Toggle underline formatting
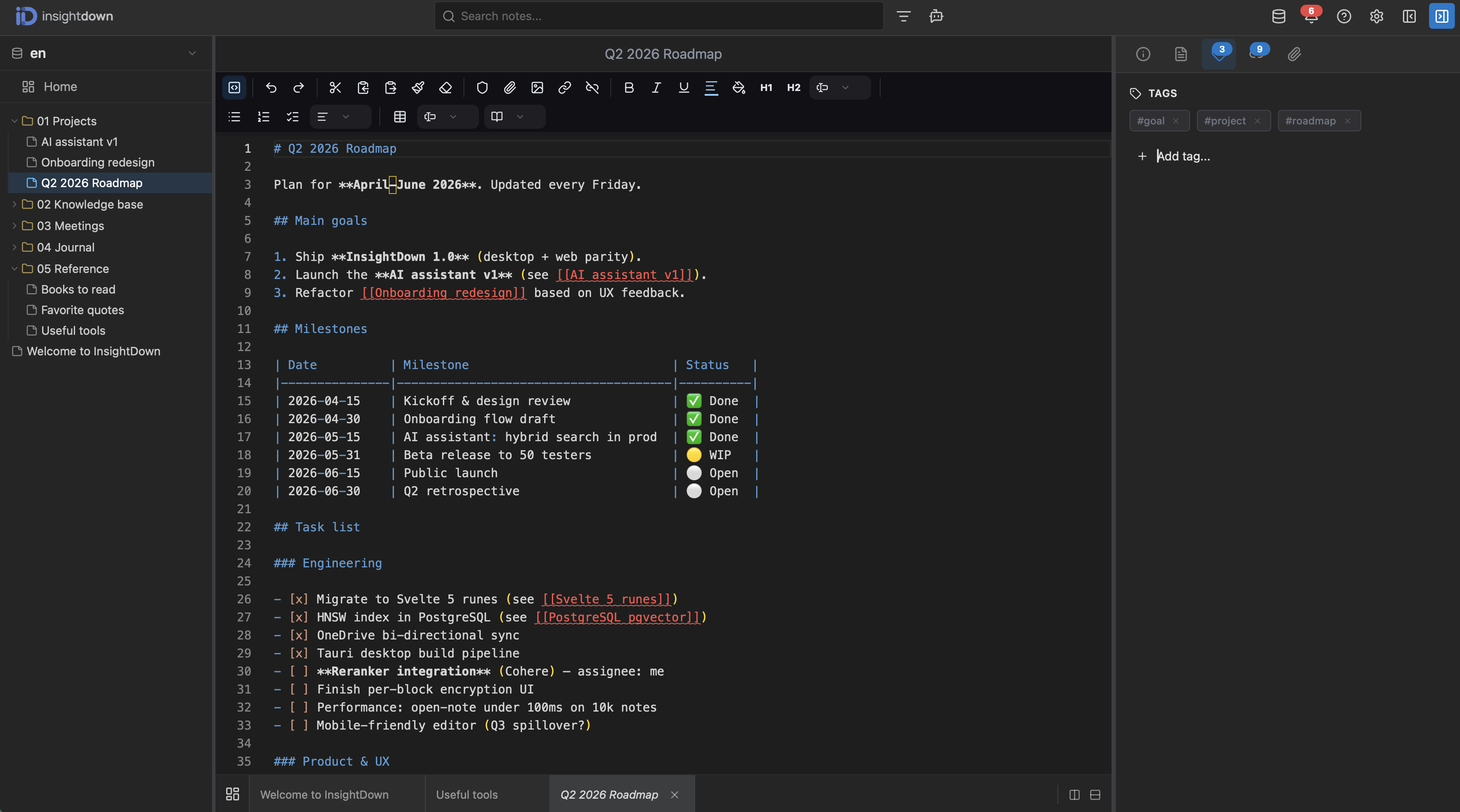 [x=684, y=87]
